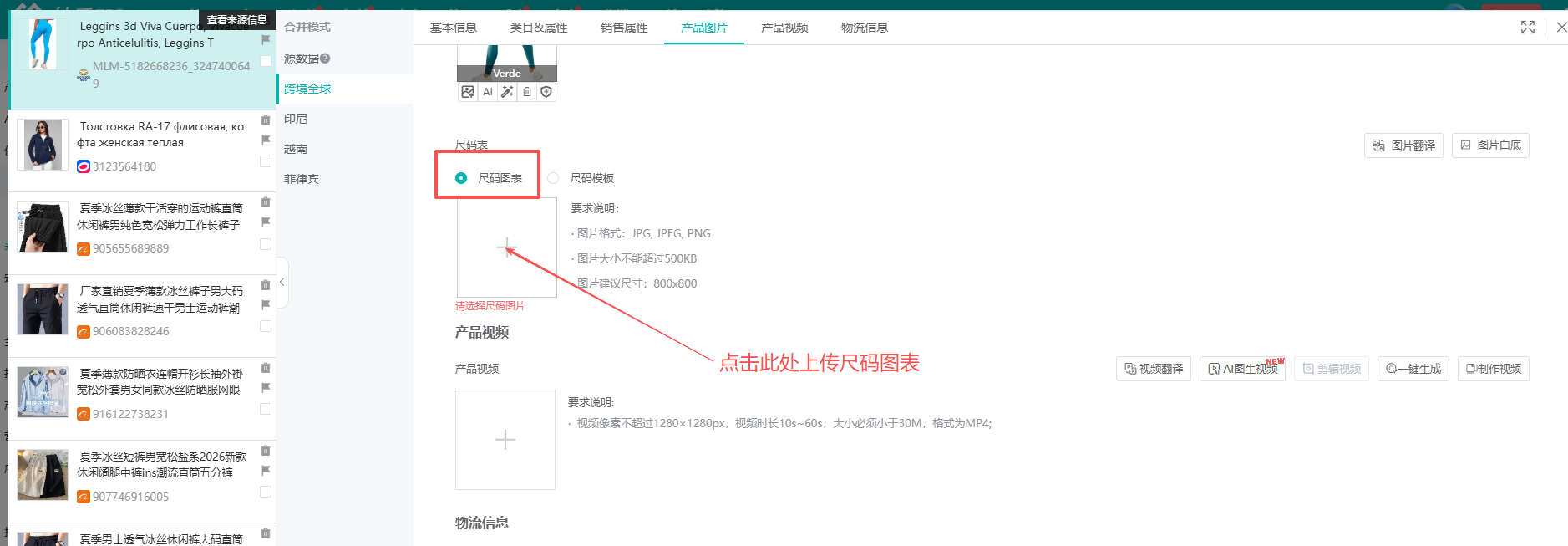Click the 一键生成 button

[x=1413, y=369]
